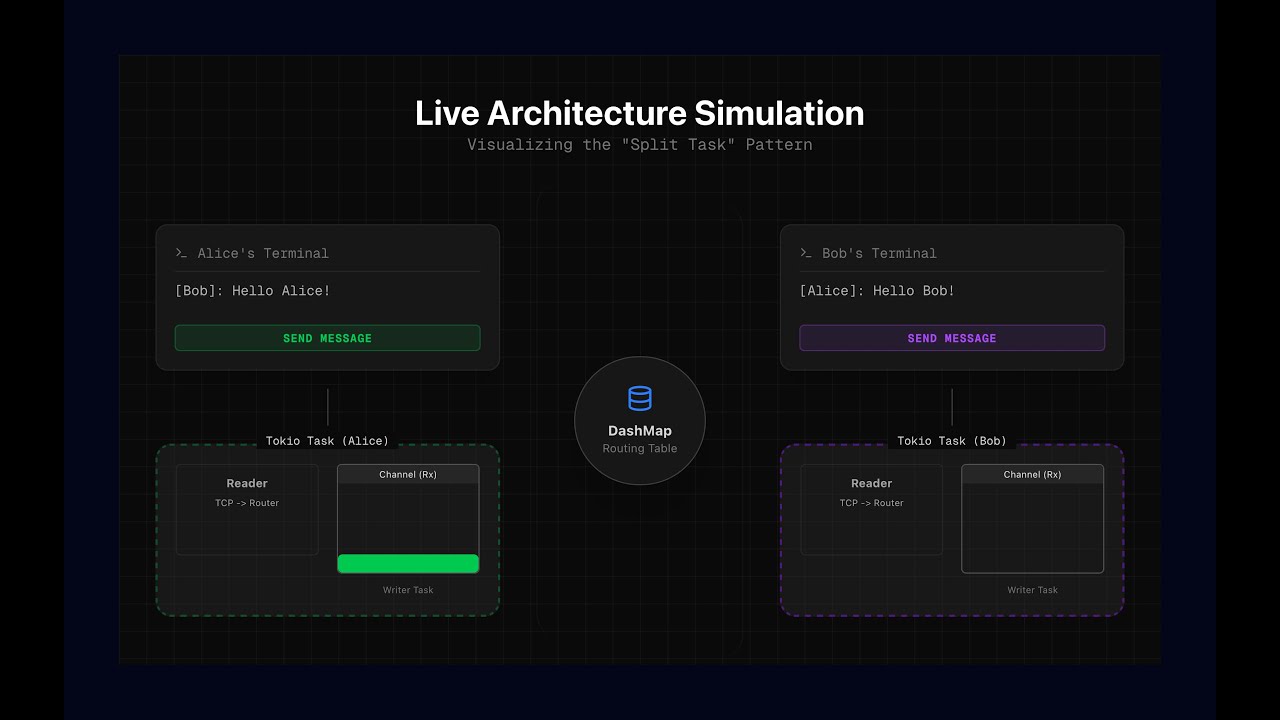This screenshot has width=1280, height=720.
Task: Select the Reader box in Tokio Task (Alice)
Action: click(247, 509)
